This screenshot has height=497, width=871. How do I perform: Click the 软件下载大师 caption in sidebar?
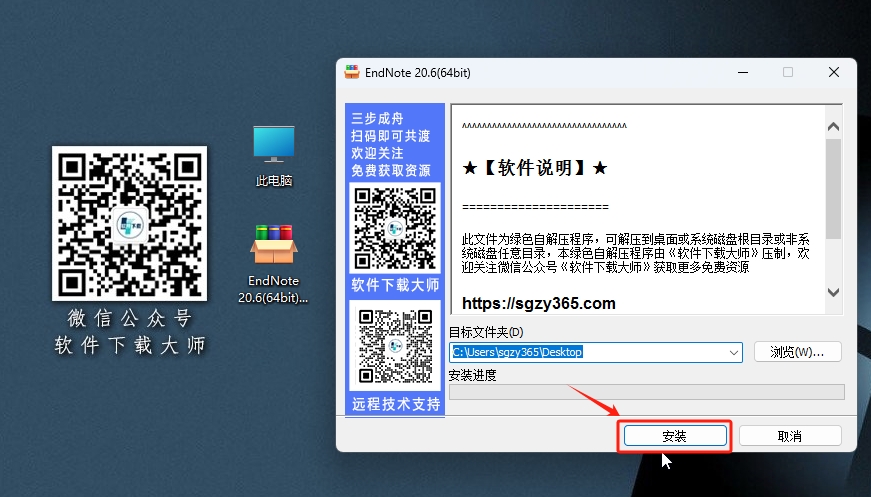395,285
